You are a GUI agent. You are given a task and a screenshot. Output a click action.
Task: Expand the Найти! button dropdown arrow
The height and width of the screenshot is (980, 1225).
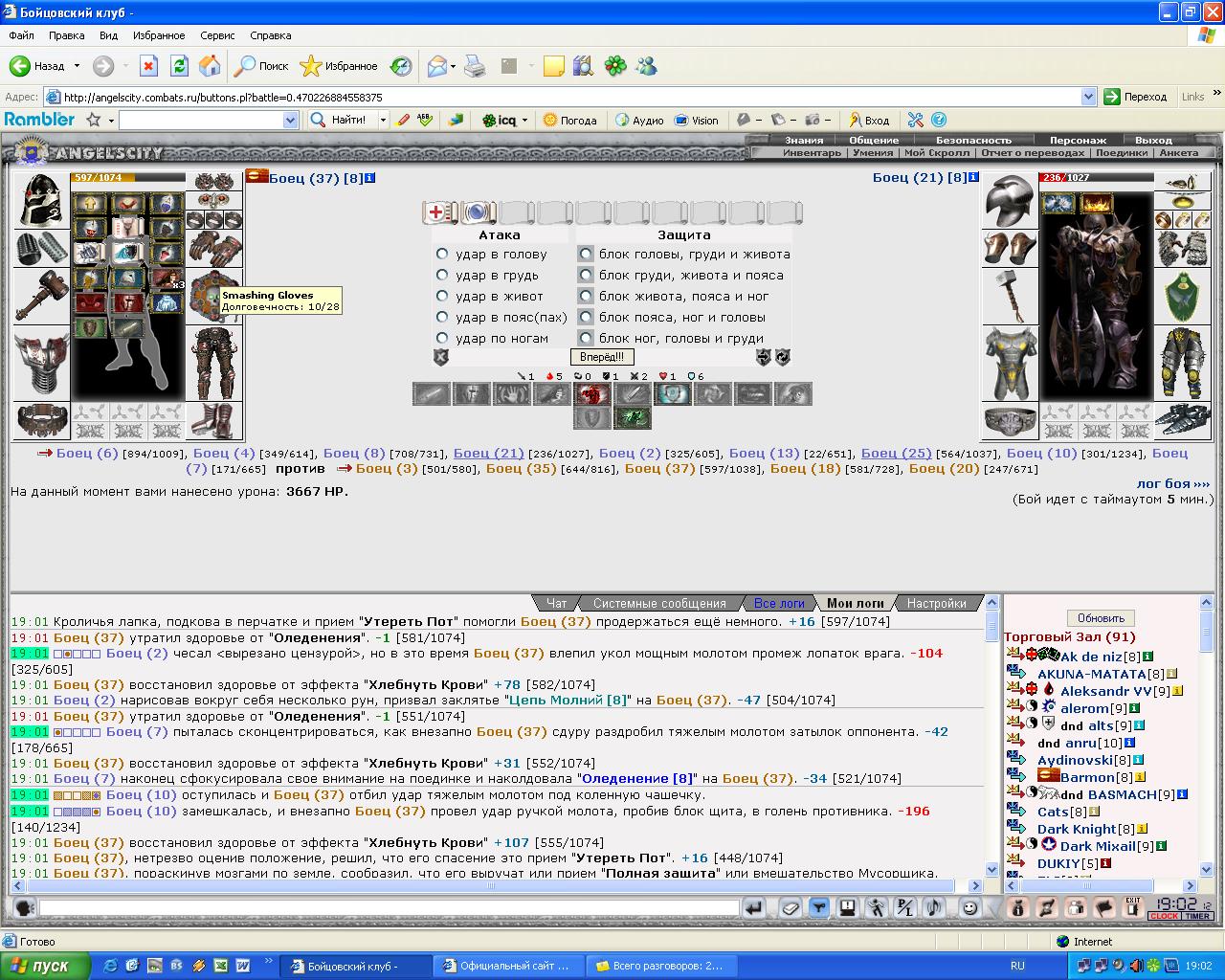click(x=383, y=120)
